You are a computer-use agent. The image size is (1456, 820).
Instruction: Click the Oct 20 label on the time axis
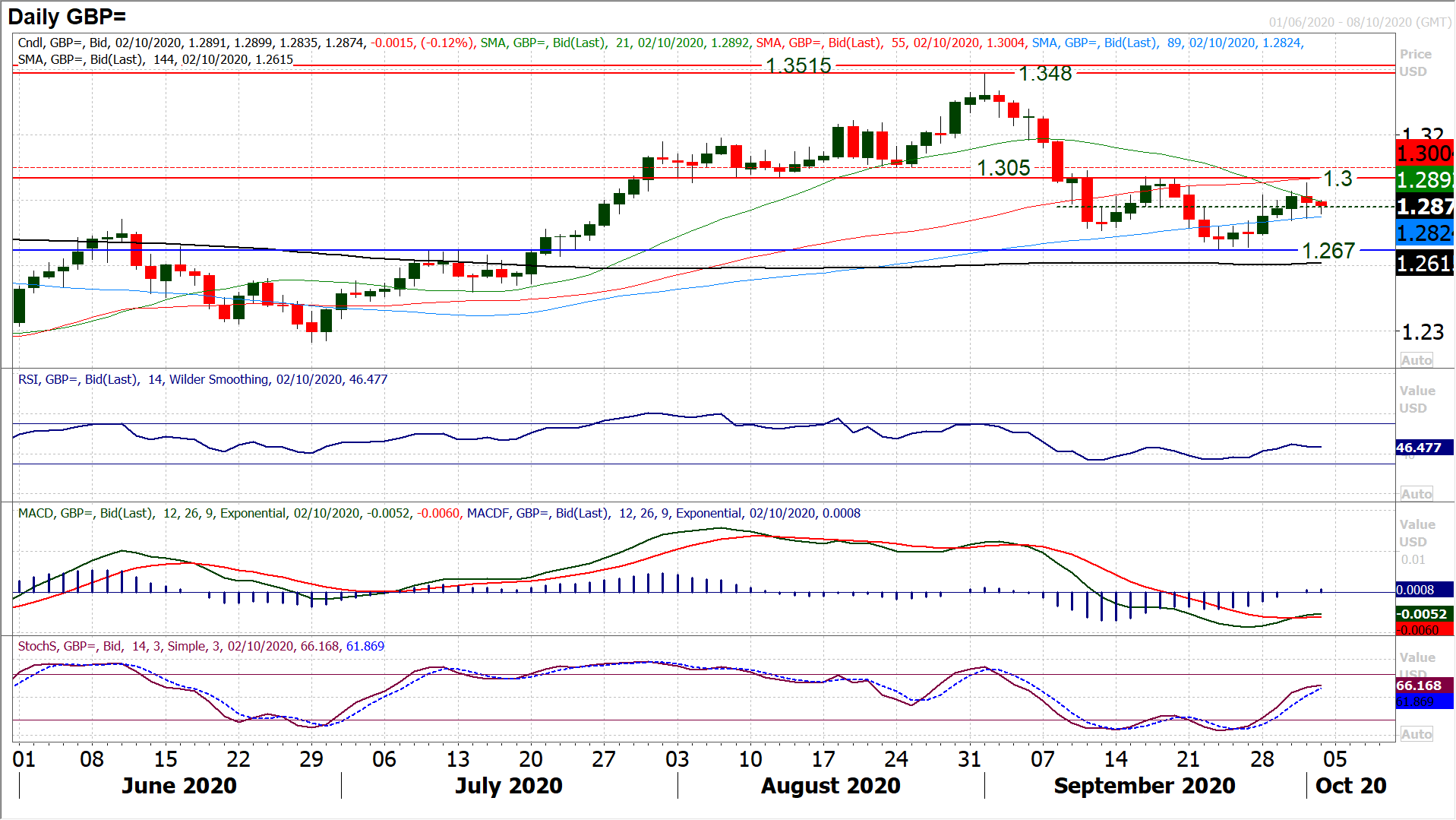point(1350,786)
